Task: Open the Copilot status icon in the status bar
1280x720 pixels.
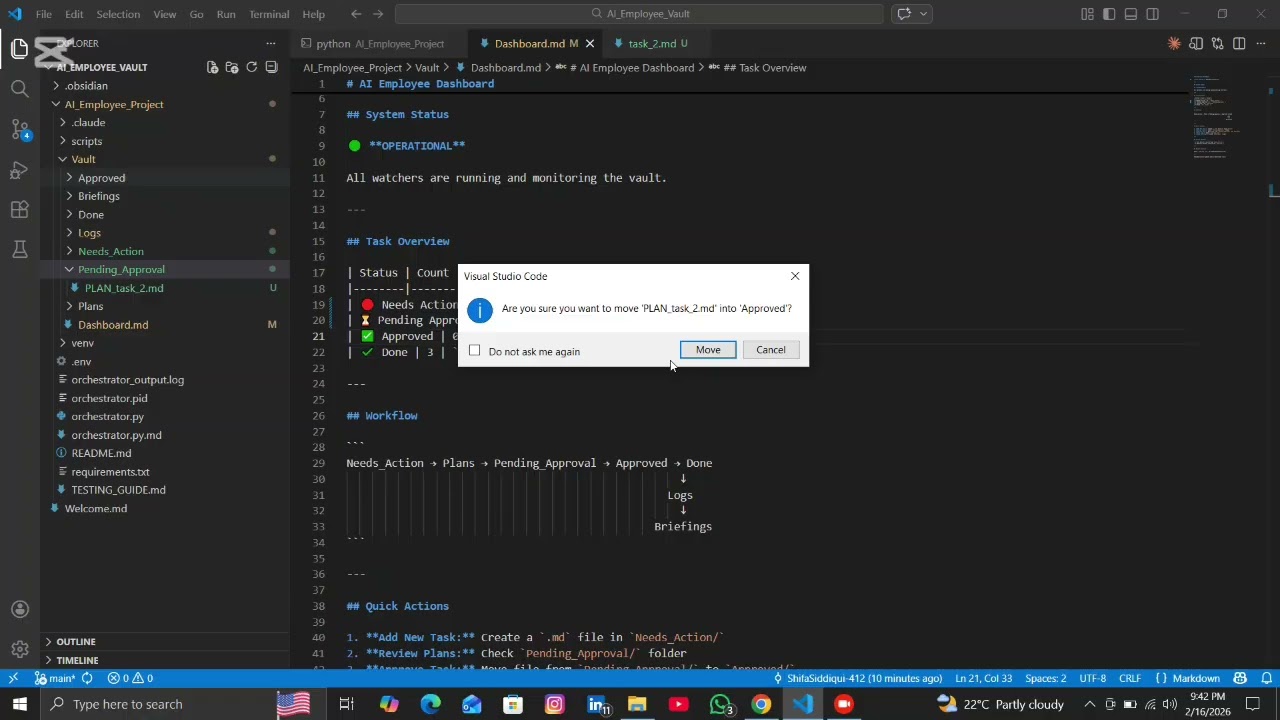Action: click(x=1240, y=678)
